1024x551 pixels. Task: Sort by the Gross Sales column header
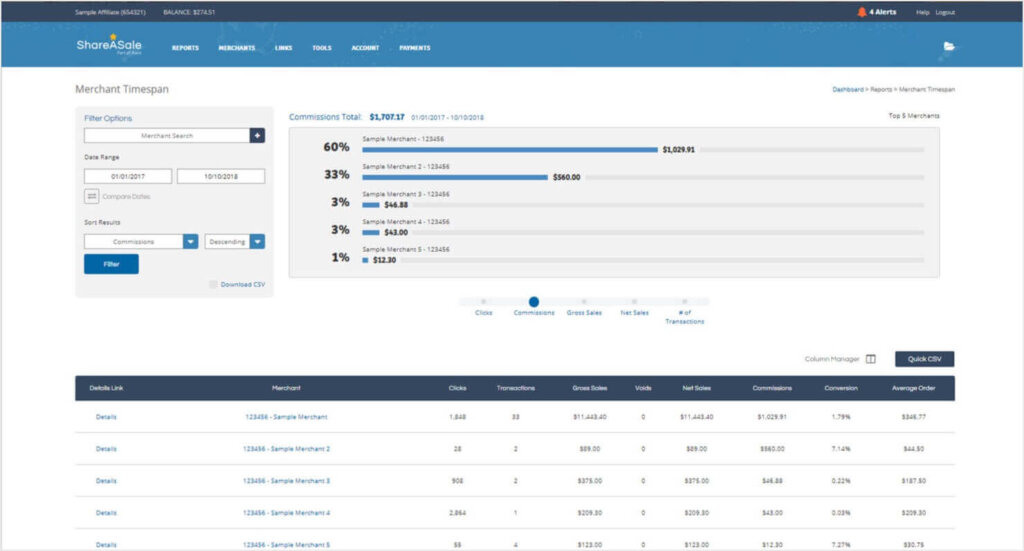coord(589,388)
